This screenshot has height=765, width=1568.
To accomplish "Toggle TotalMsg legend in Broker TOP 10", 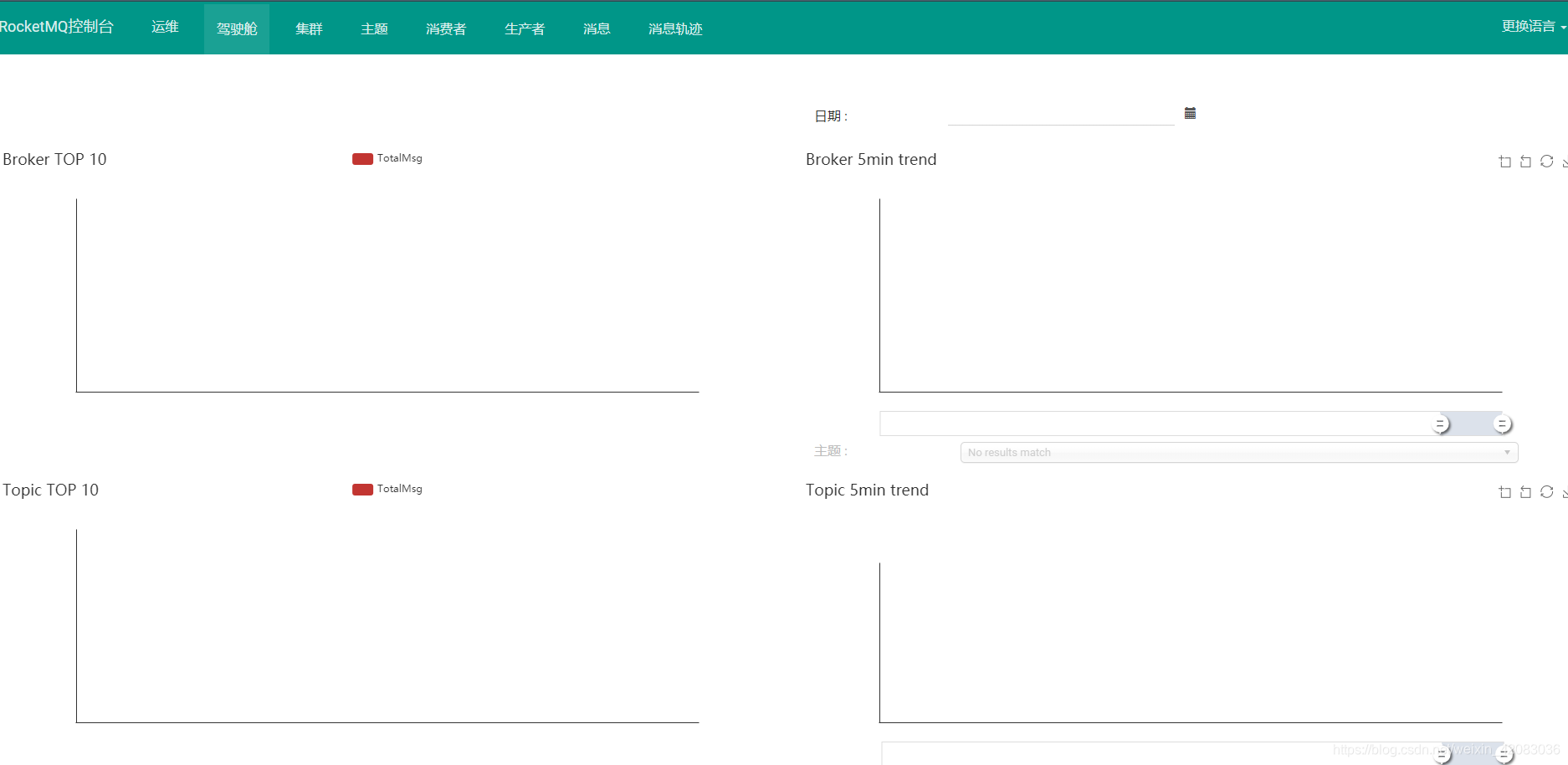I will (387, 158).
